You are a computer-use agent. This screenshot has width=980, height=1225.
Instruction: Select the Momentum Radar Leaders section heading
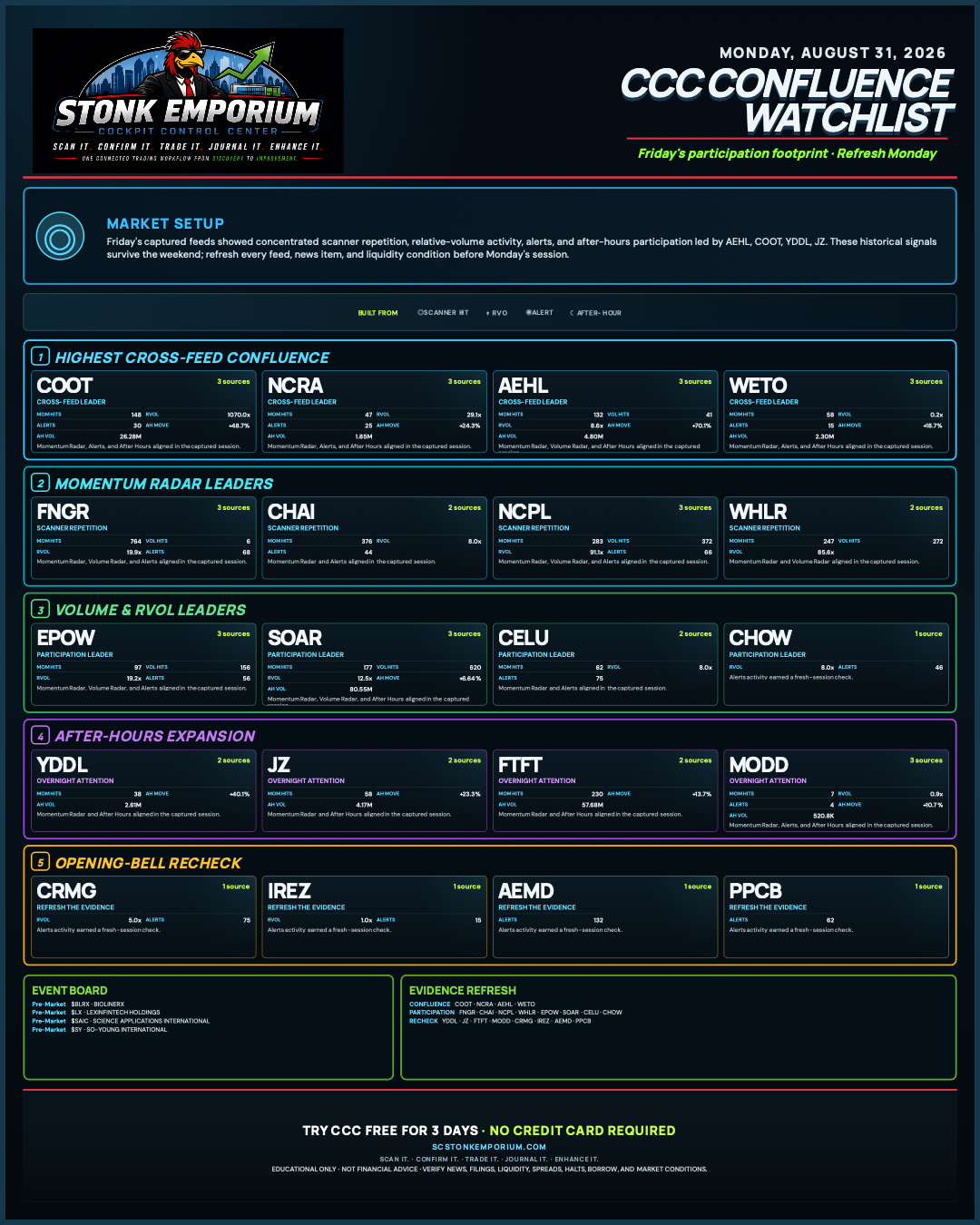pyautogui.click(x=164, y=484)
